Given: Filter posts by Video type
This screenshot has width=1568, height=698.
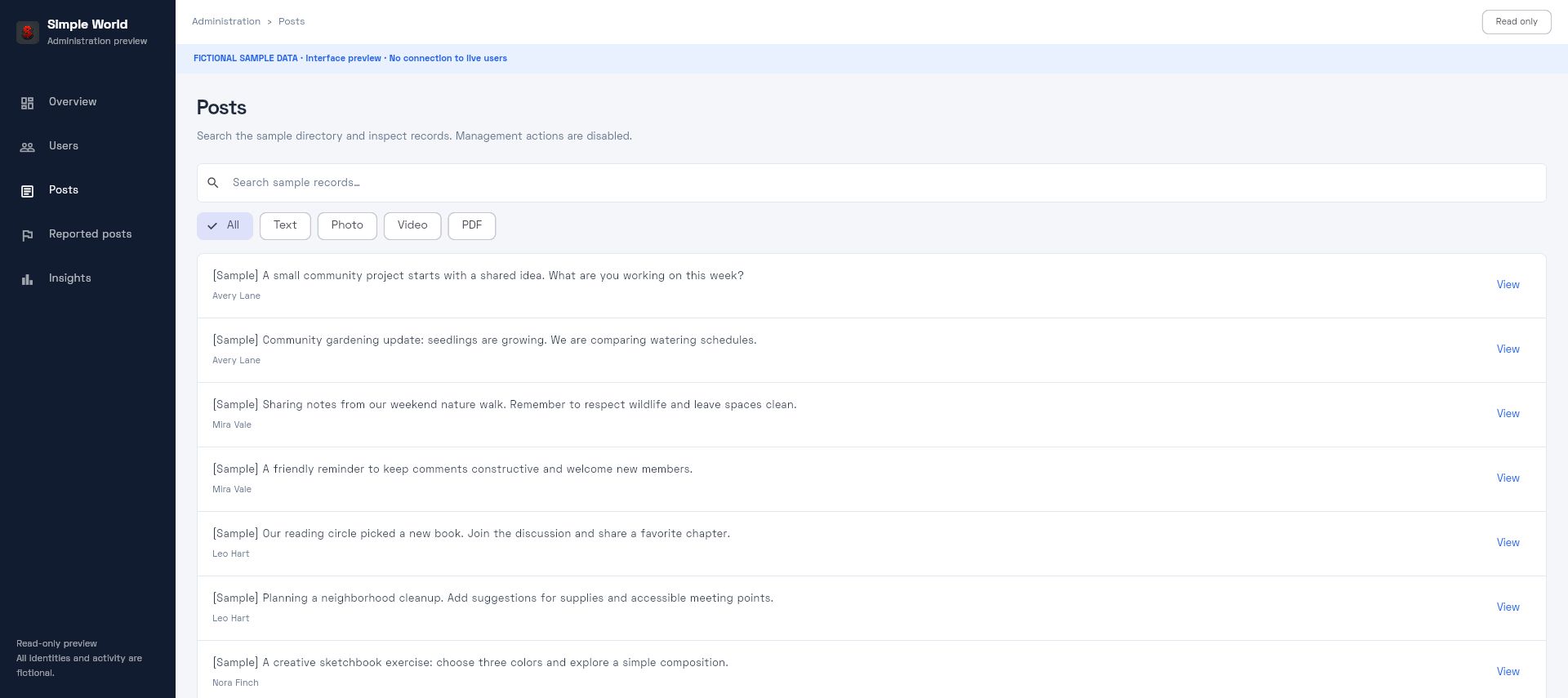Looking at the screenshot, I should pos(412,226).
